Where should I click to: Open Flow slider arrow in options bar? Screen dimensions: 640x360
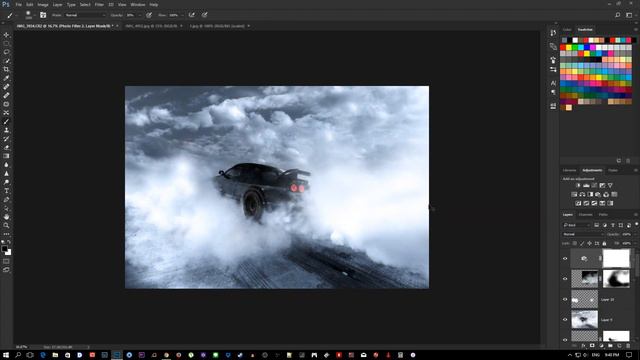pos(182,15)
